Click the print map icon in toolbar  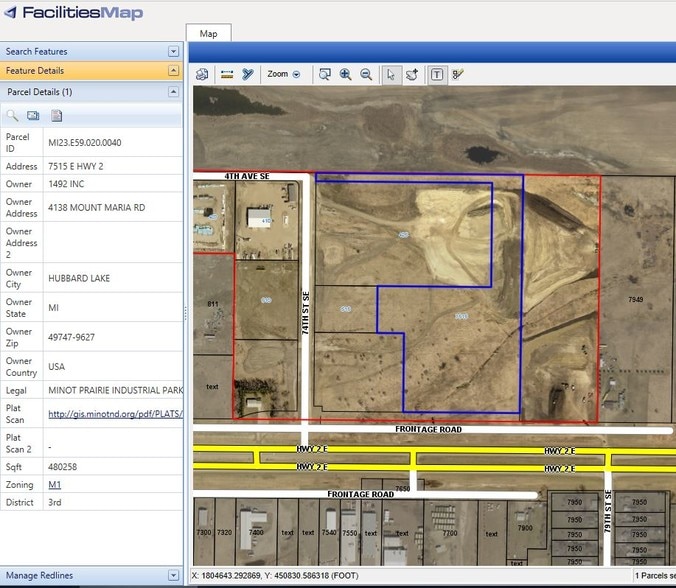click(x=203, y=74)
